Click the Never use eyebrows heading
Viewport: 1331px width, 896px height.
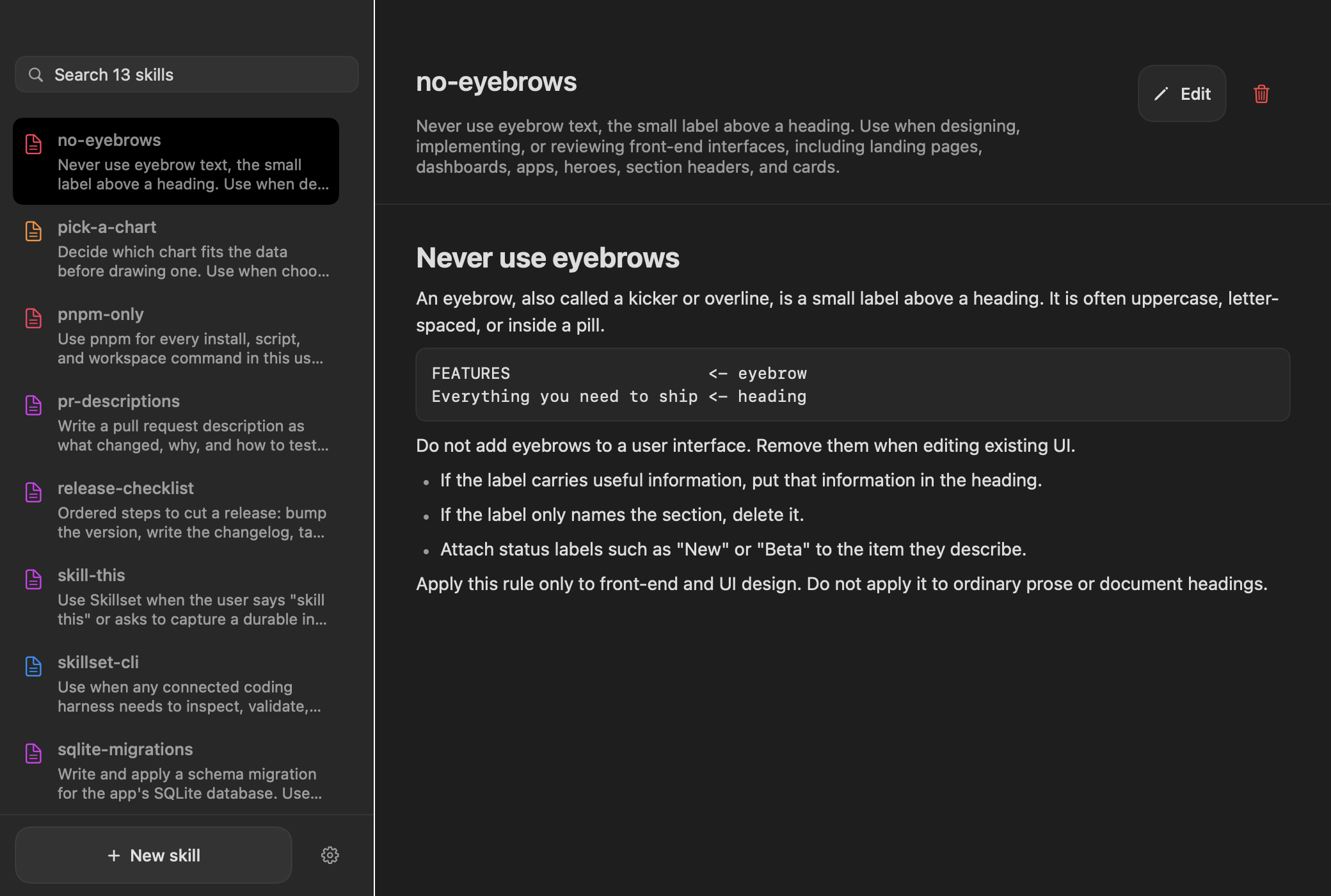coord(548,258)
